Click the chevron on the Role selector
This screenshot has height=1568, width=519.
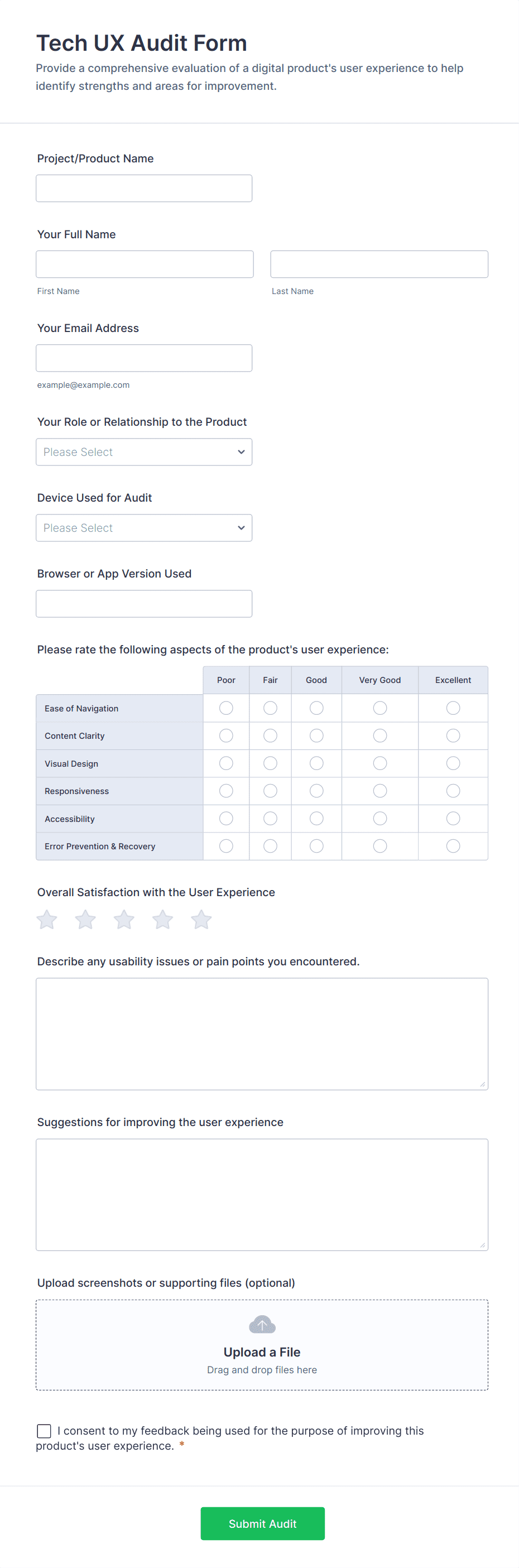click(x=241, y=451)
